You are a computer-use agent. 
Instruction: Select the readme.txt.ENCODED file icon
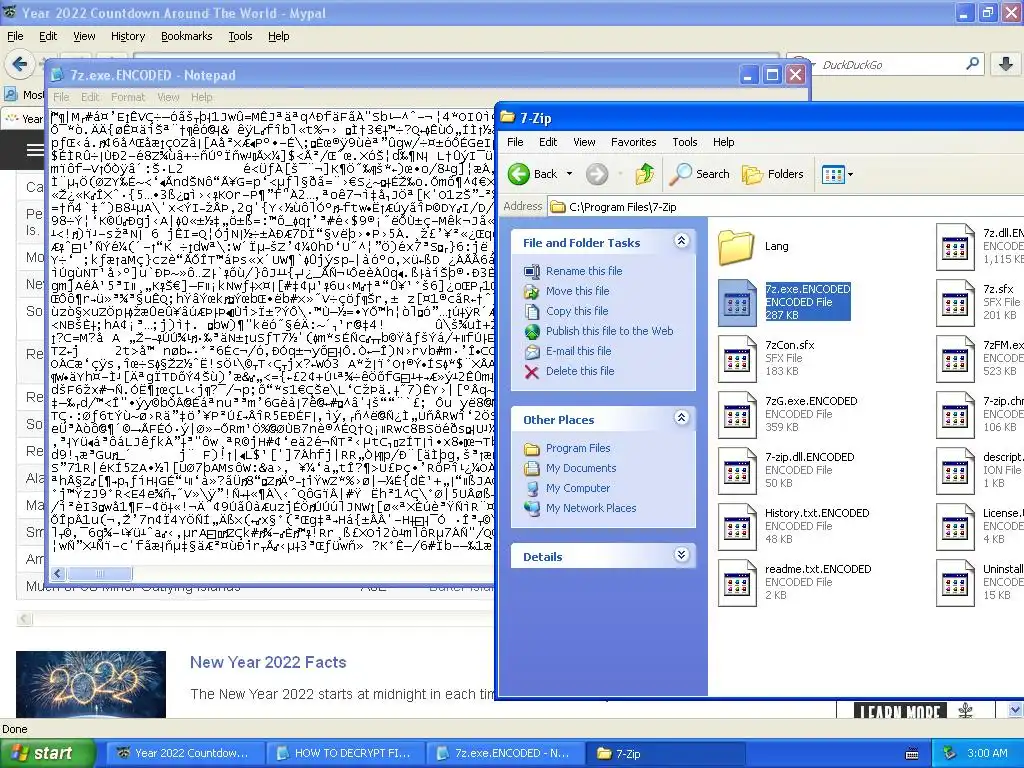point(737,583)
